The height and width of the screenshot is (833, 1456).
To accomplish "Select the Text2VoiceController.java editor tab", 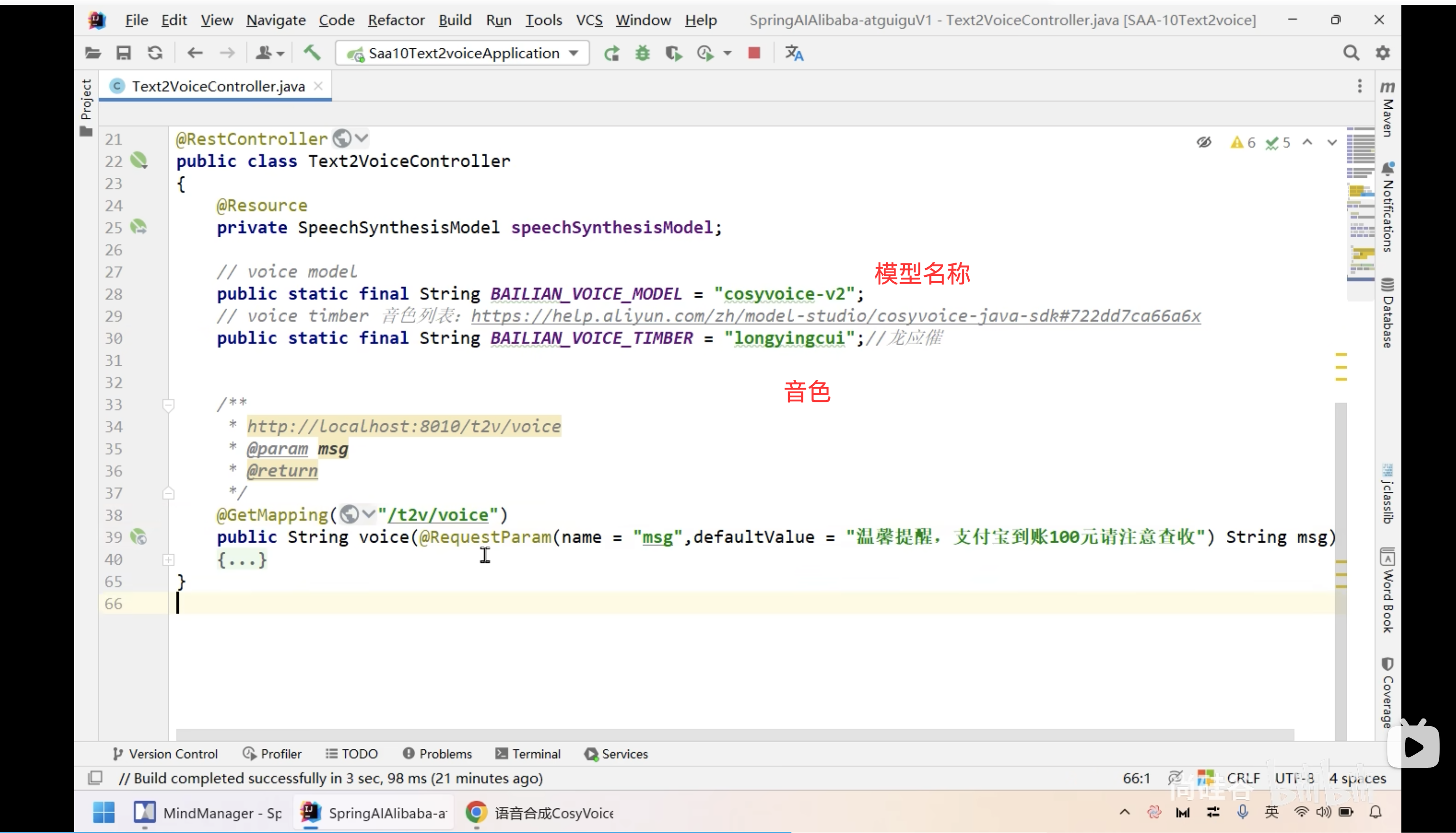I will (x=218, y=86).
